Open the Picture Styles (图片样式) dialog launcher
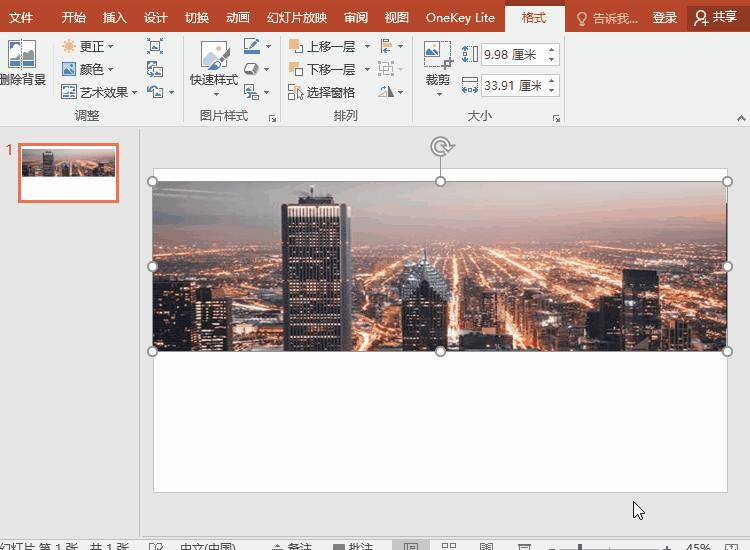Image resolution: width=750 pixels, height=550 pixels. (272, 118)
